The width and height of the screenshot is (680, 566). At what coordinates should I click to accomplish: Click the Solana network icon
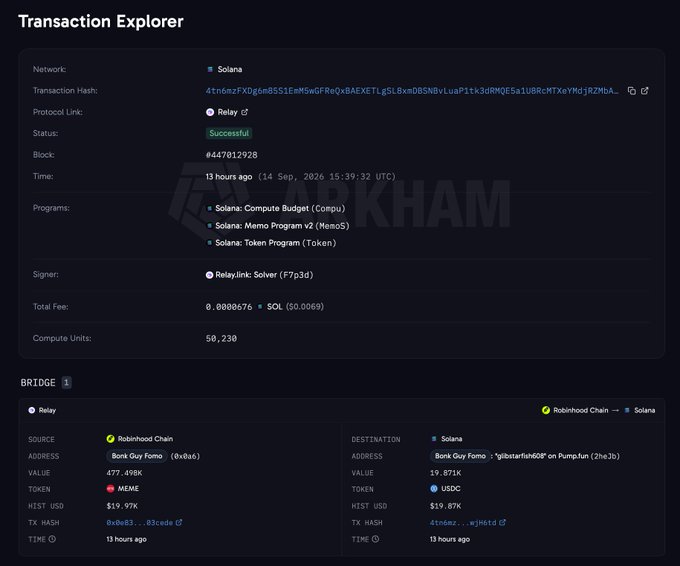pyautogui.click(x=210, y=69)
